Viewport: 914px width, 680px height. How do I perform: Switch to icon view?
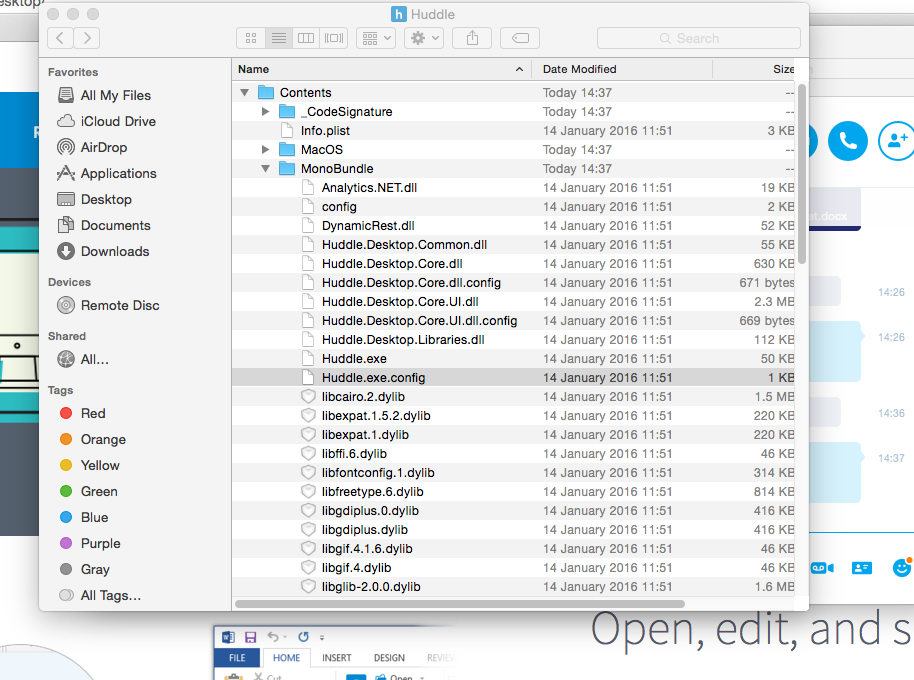(x=251, y=38)
